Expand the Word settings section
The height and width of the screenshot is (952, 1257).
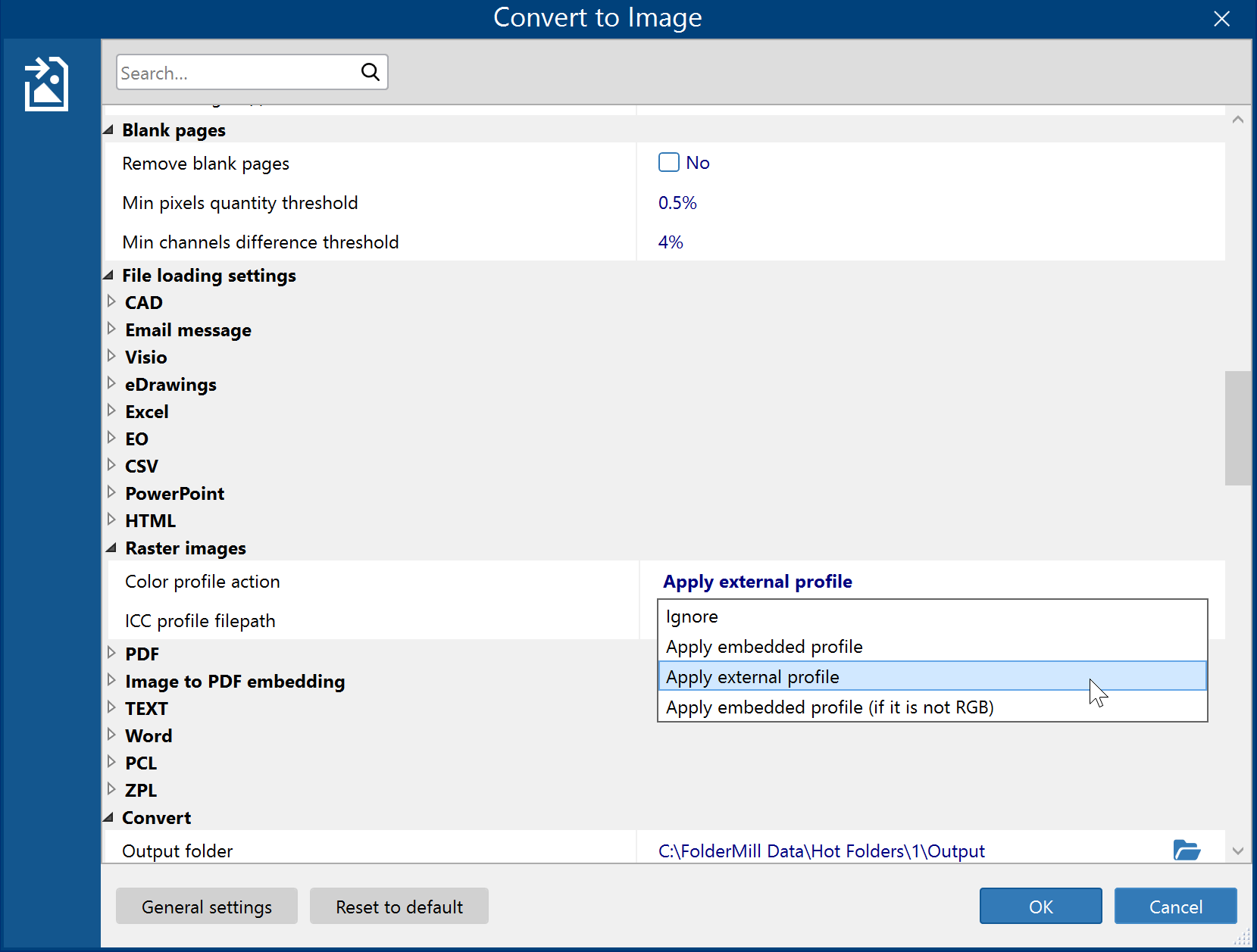click(x=112, y=735)
